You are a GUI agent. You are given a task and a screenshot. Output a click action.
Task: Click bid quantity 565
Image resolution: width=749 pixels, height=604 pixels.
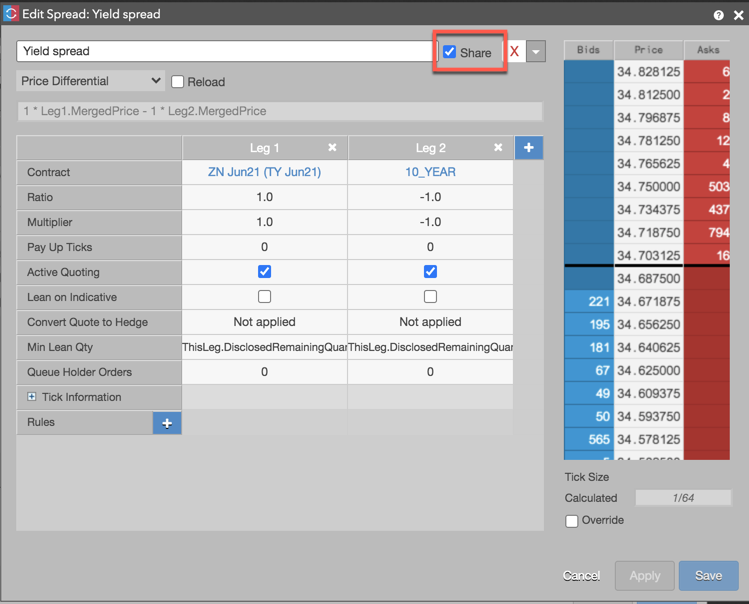(588, 439)
